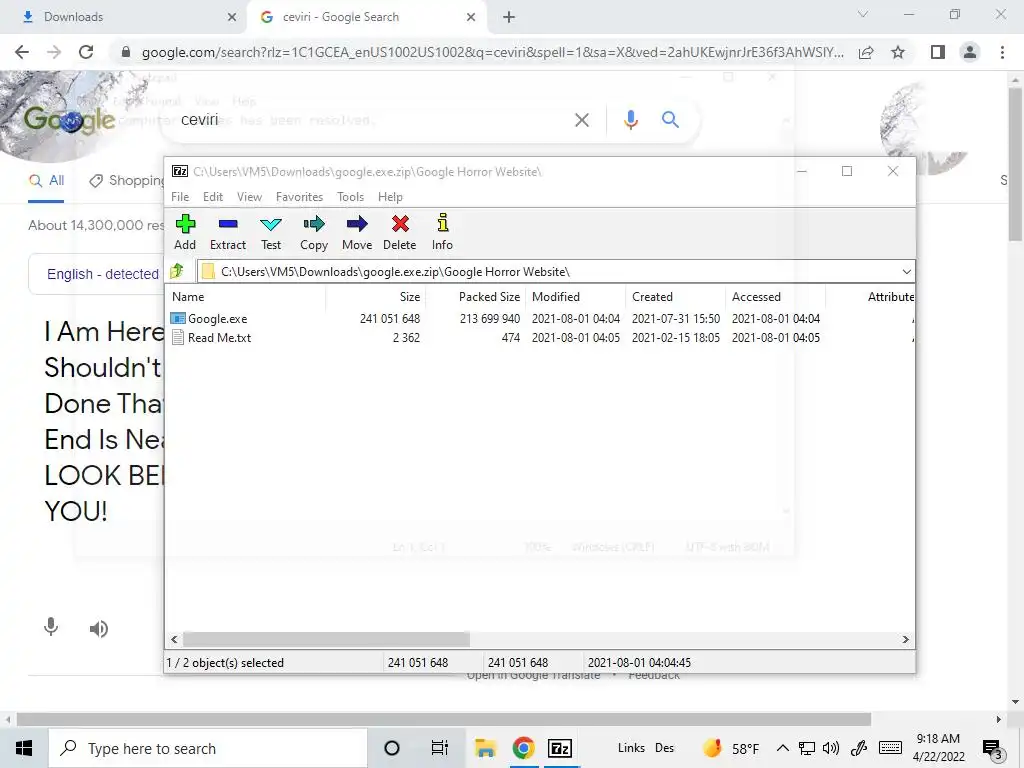Click the taskbar search box
The image size is (1024, 768).
pos(208,748)
